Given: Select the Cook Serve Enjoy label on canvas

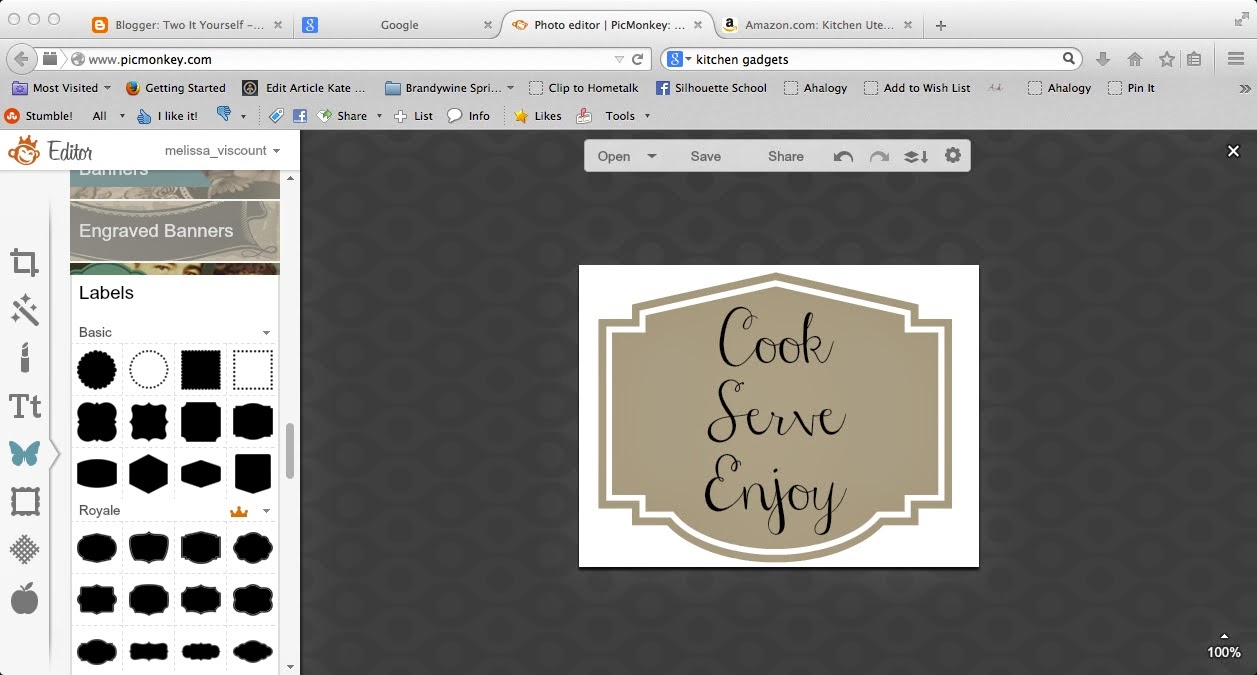Looking at the screenshot, I should click(775, 415).
